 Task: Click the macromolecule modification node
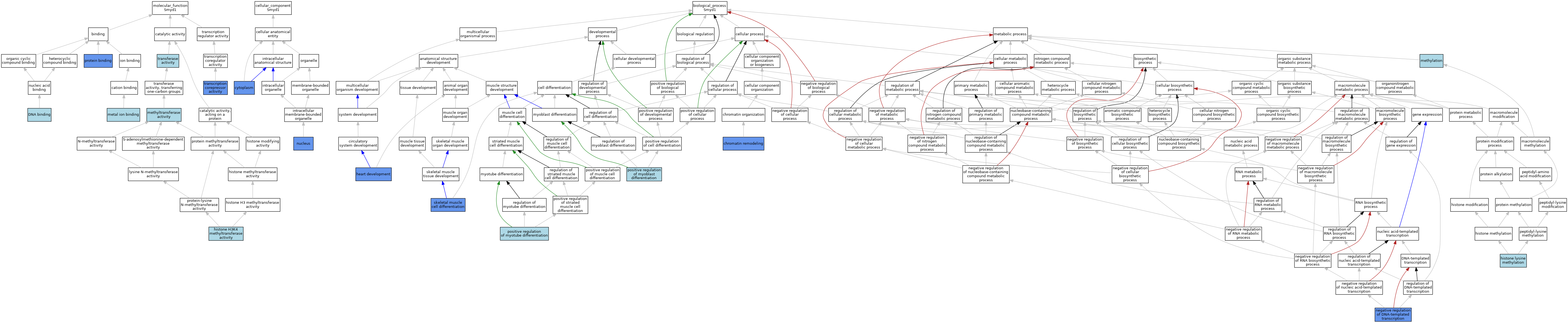[x=1503, y=114]
